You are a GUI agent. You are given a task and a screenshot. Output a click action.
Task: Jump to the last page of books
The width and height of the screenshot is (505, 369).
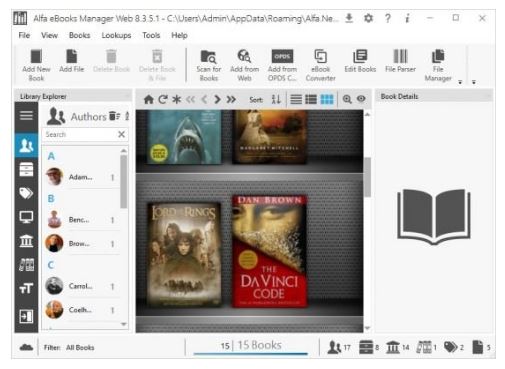pos(231,99)
